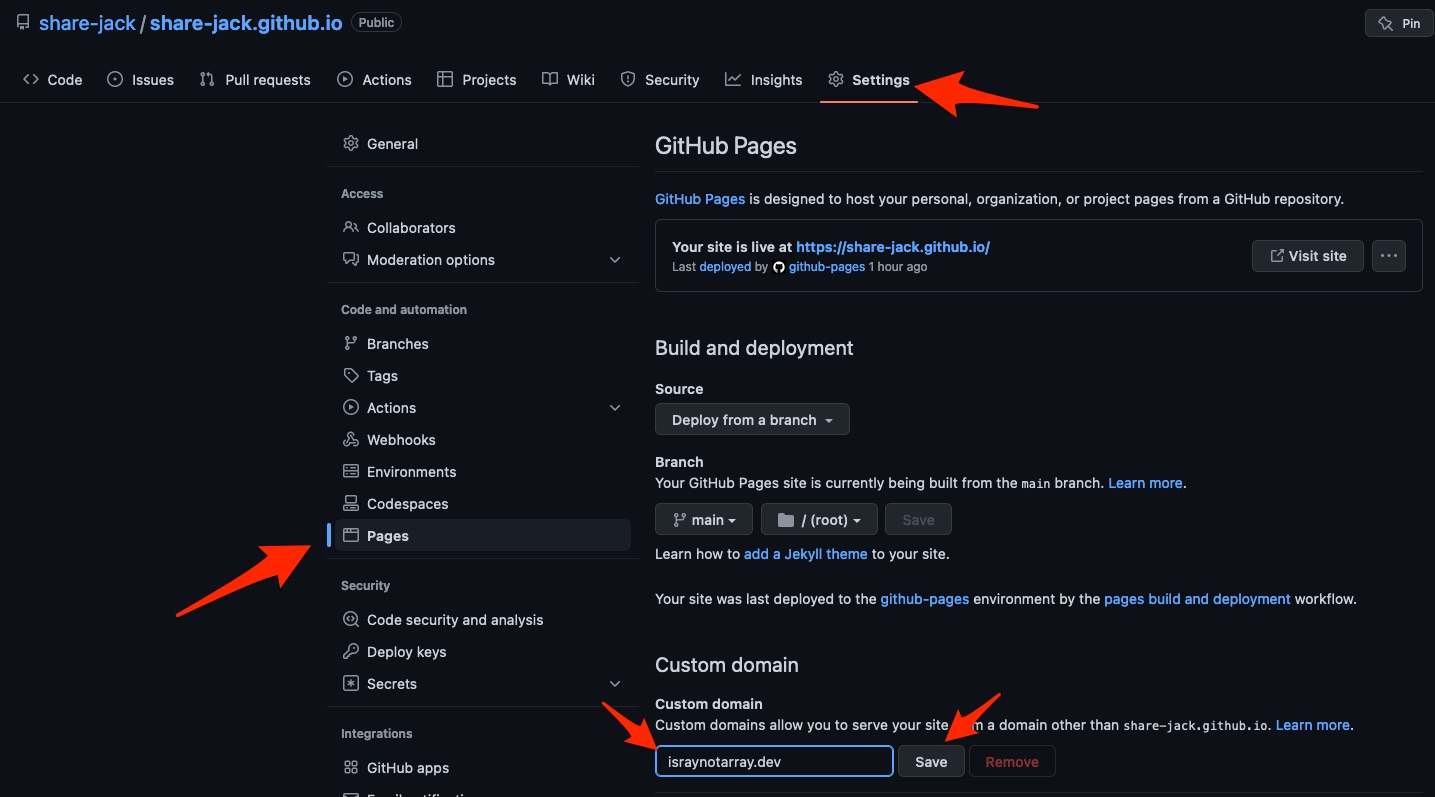The width and height of the screenshot is (1435, 797).
Task: Click the Webhooks icon in sidebar
Action: tap(351, 440)
